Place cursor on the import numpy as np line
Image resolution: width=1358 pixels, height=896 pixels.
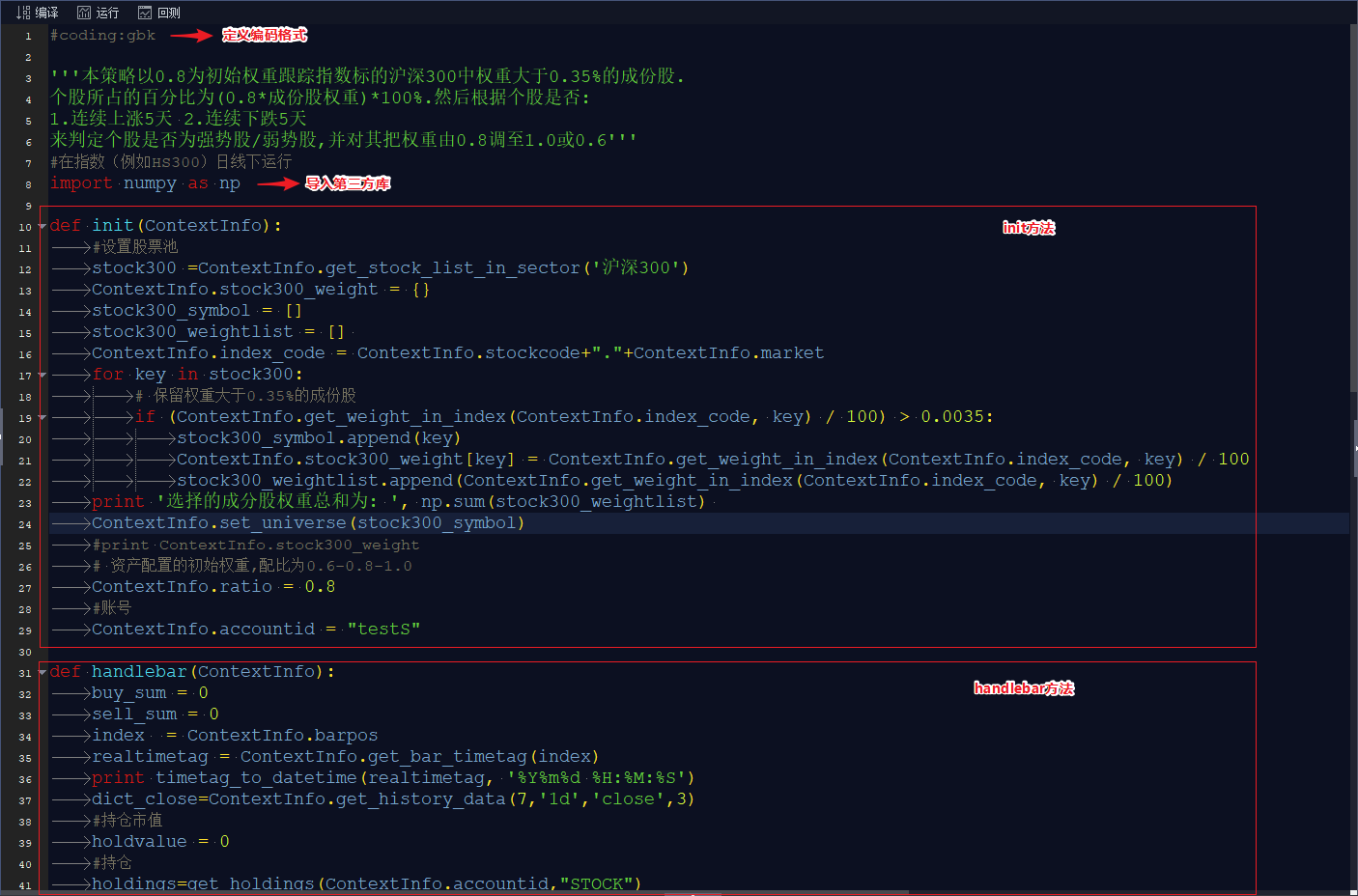pyautogui.click(x=145, y=183)
